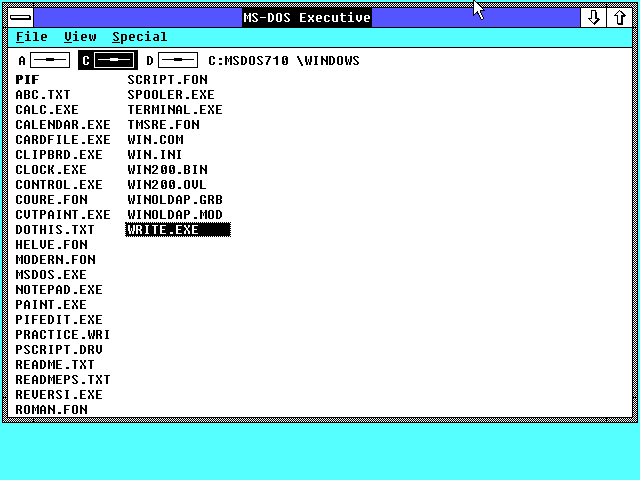Select CVTPAINT.EXE file
The width and height of the screenshot is (640, 480).
pyautogui.click(x=63, y=215)
